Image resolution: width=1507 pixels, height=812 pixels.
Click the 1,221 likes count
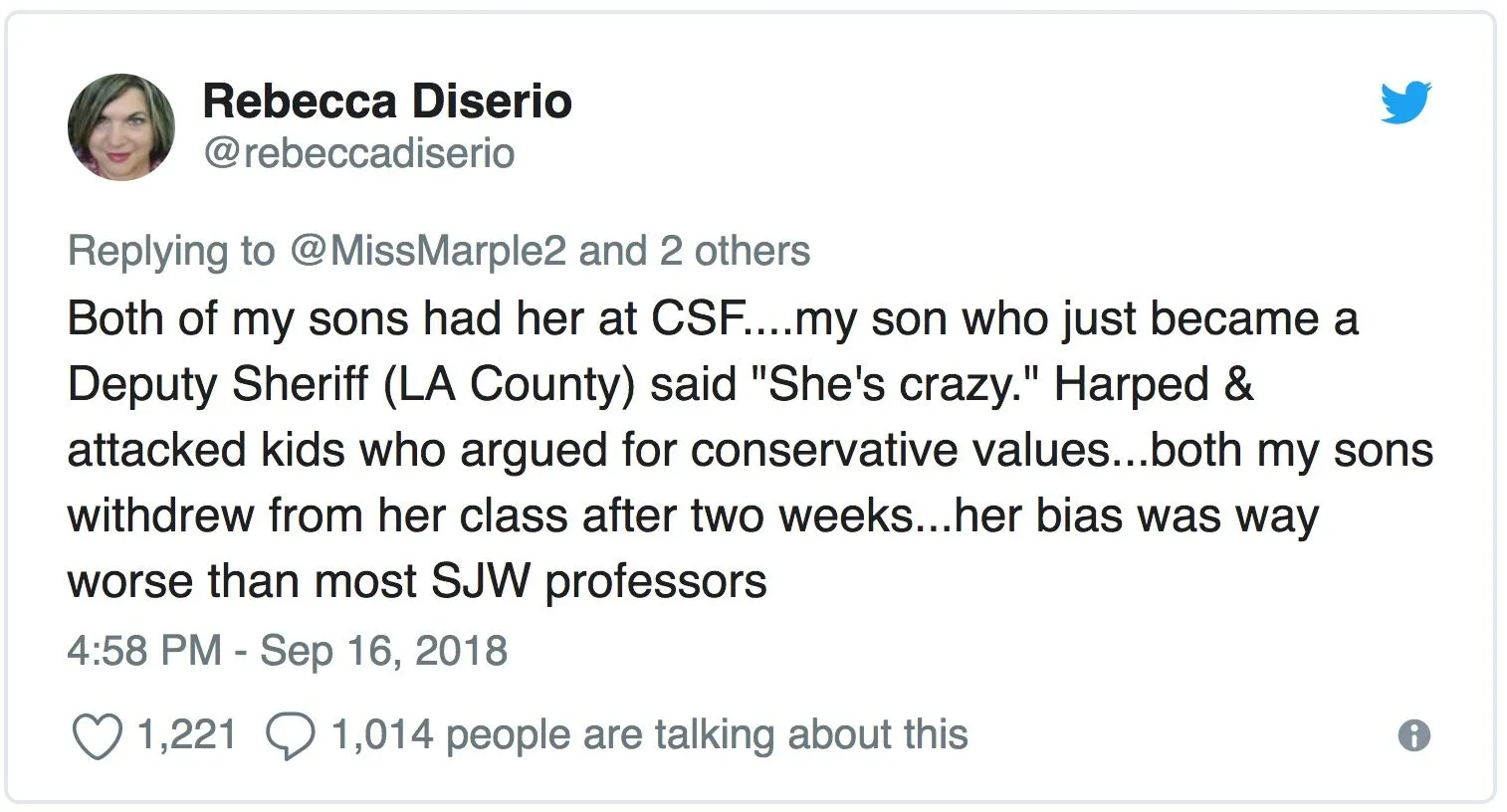[186, 735]
